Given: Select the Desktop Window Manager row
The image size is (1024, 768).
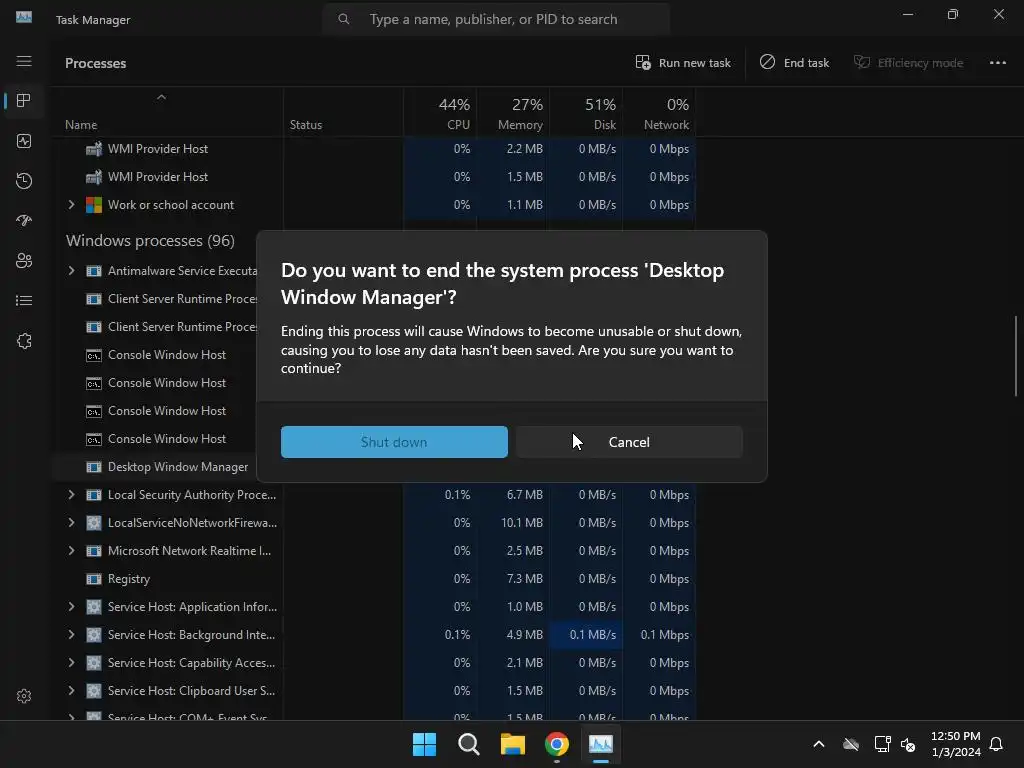Looking at the screenshot, I should coord(155,467).
